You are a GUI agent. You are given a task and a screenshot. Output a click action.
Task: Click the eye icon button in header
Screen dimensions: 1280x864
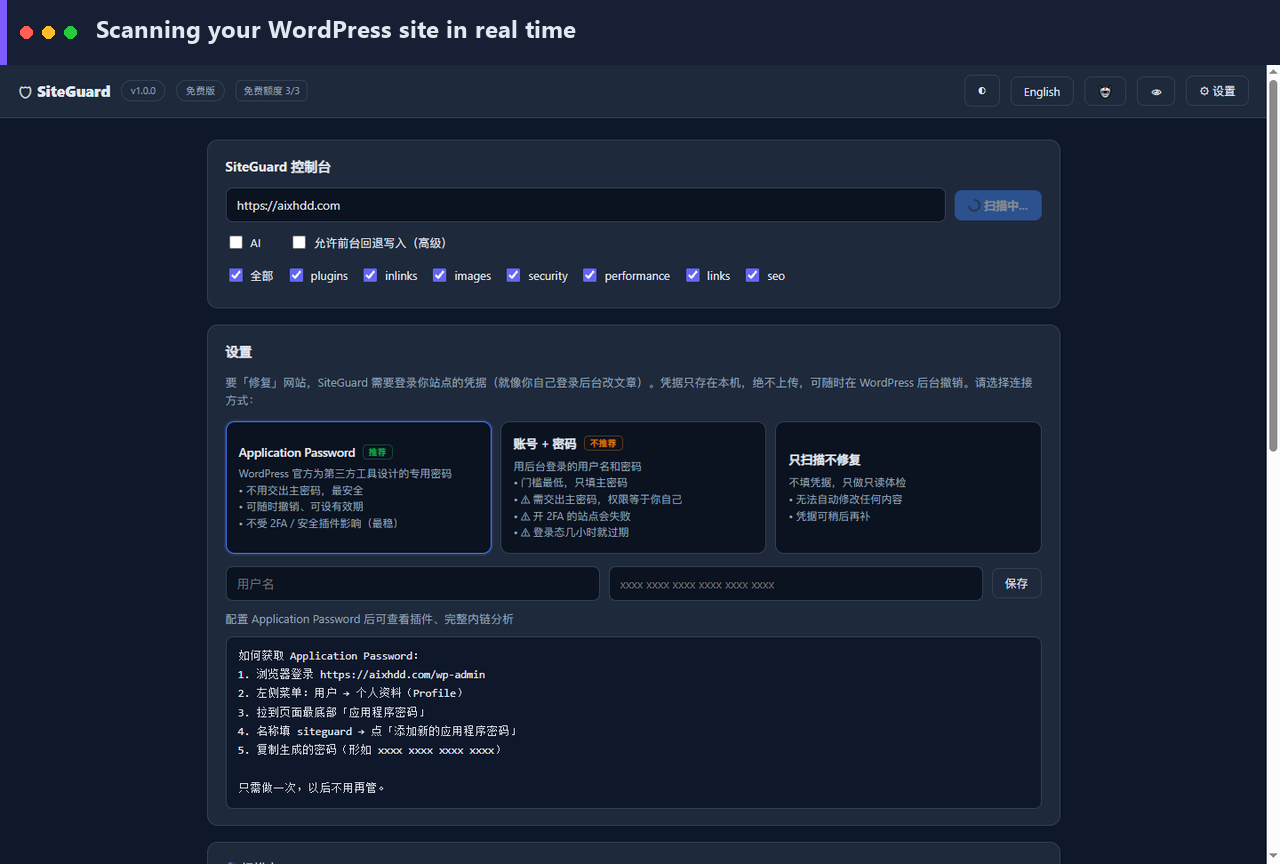1156,91
